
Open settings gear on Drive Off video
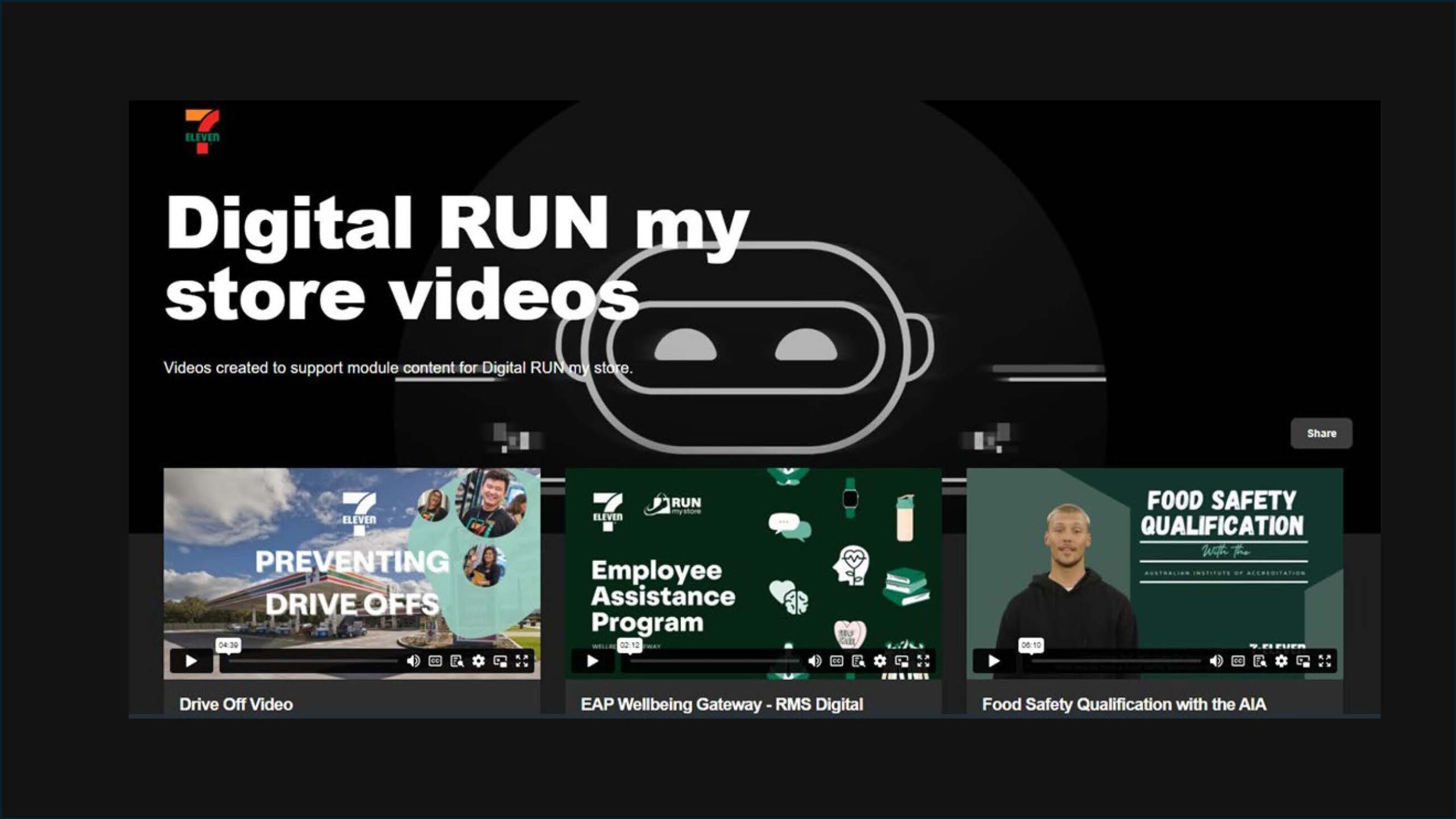click(478, 661)
